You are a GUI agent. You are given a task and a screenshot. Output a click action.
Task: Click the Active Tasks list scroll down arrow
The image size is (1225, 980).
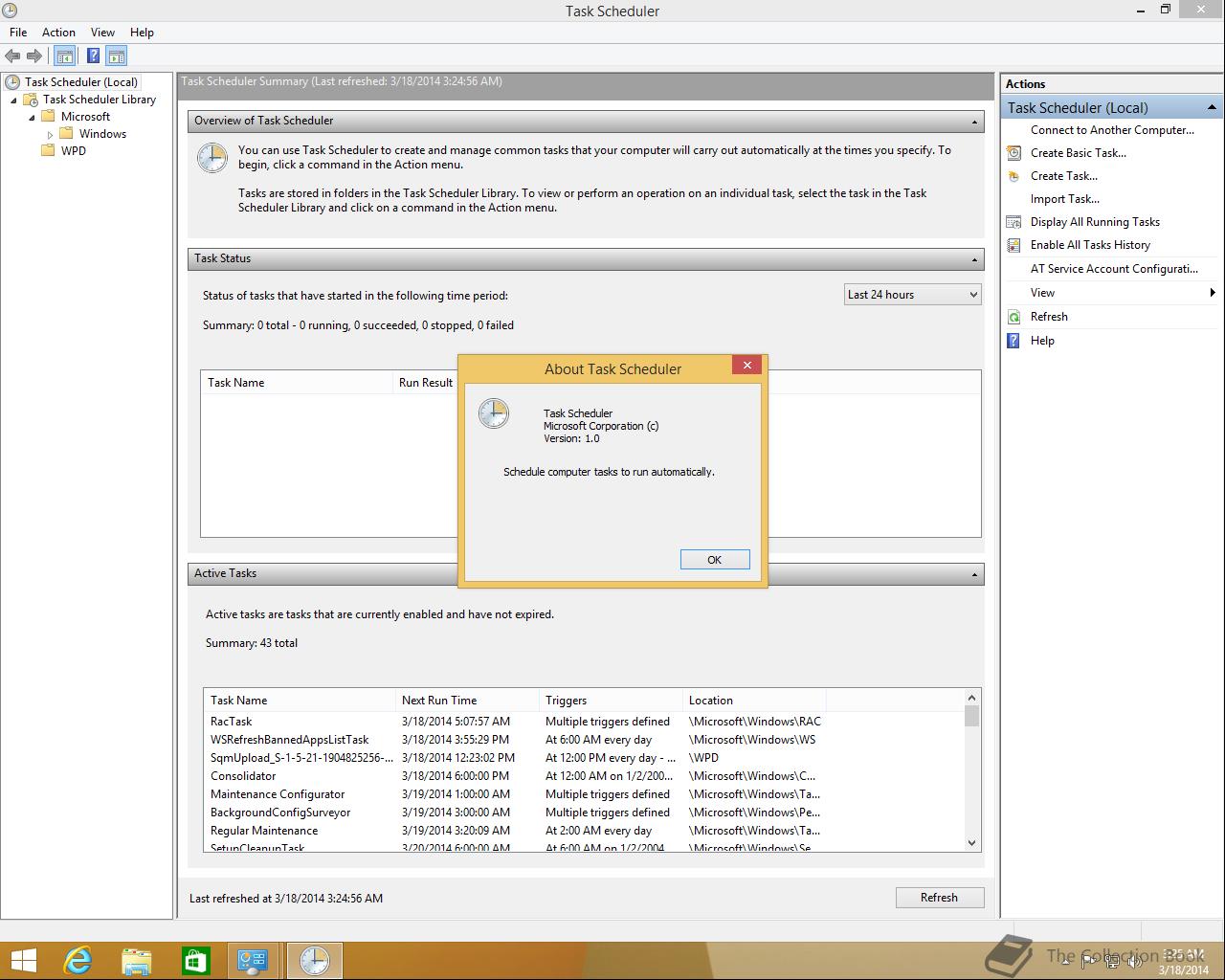(972, 843)
